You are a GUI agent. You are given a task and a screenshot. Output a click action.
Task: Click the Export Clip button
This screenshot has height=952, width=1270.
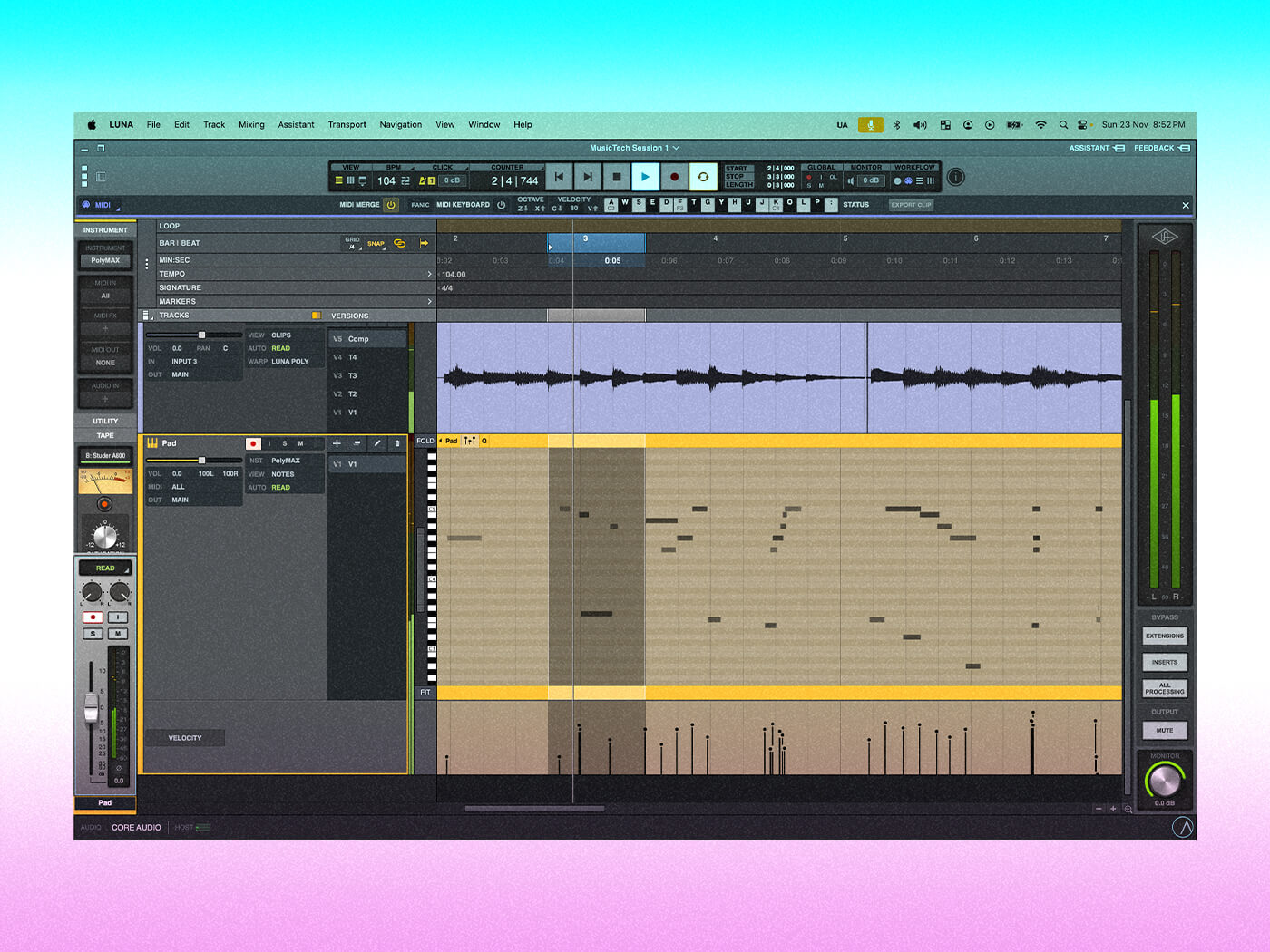coord(911,205)
